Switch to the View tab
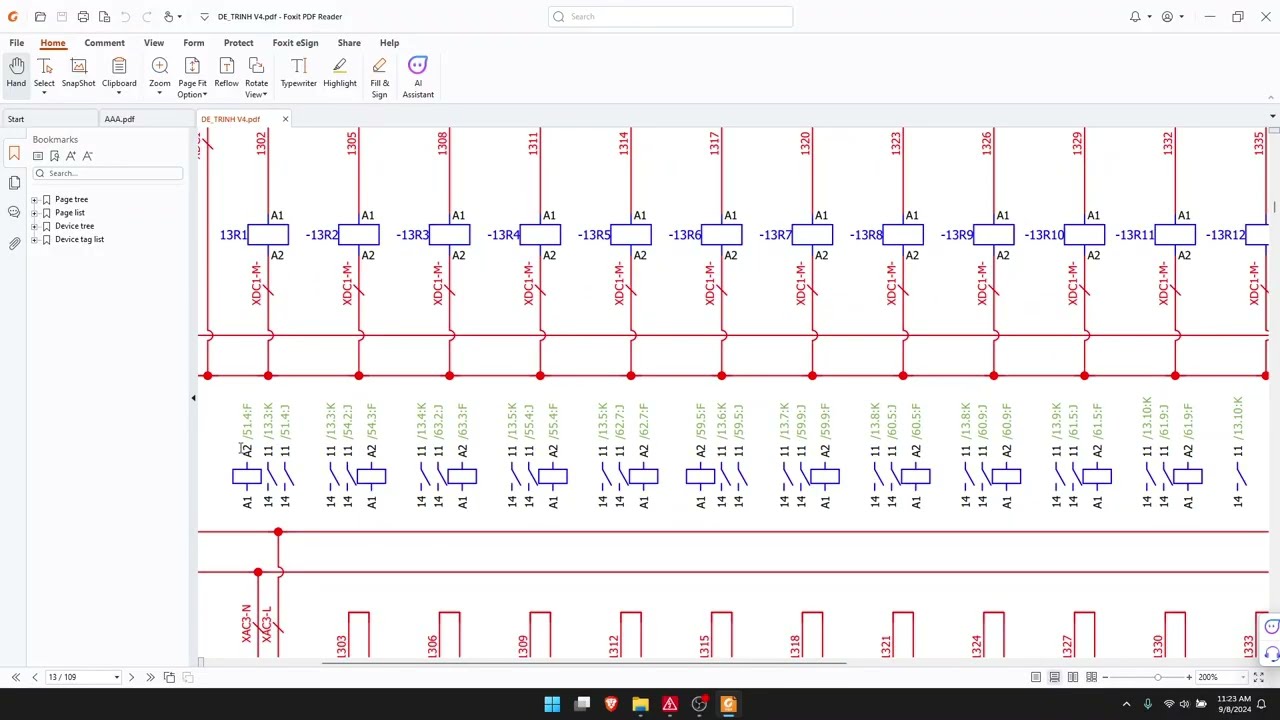 tap(154, 43)
